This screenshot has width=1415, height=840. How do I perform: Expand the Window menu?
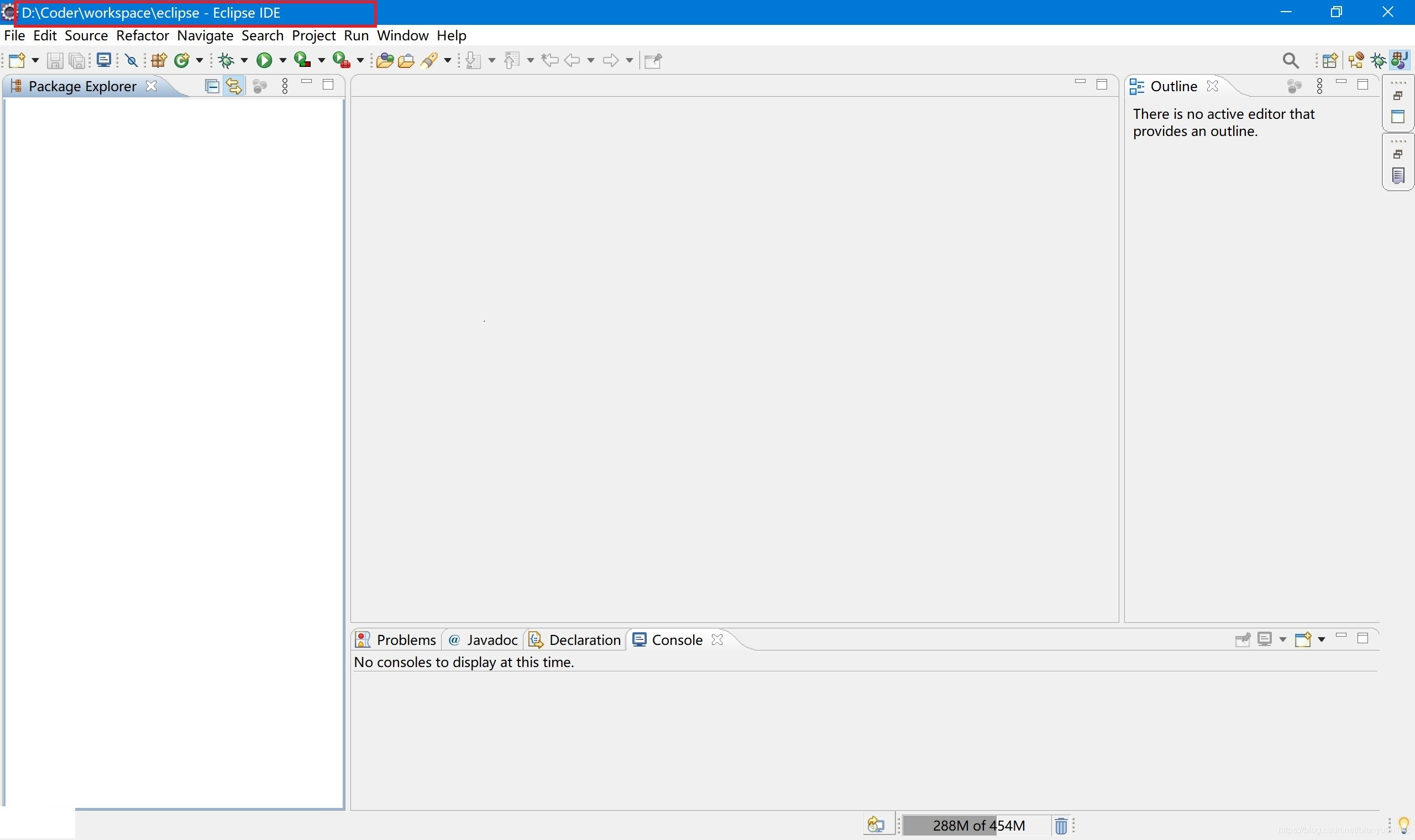coord(402,35)
